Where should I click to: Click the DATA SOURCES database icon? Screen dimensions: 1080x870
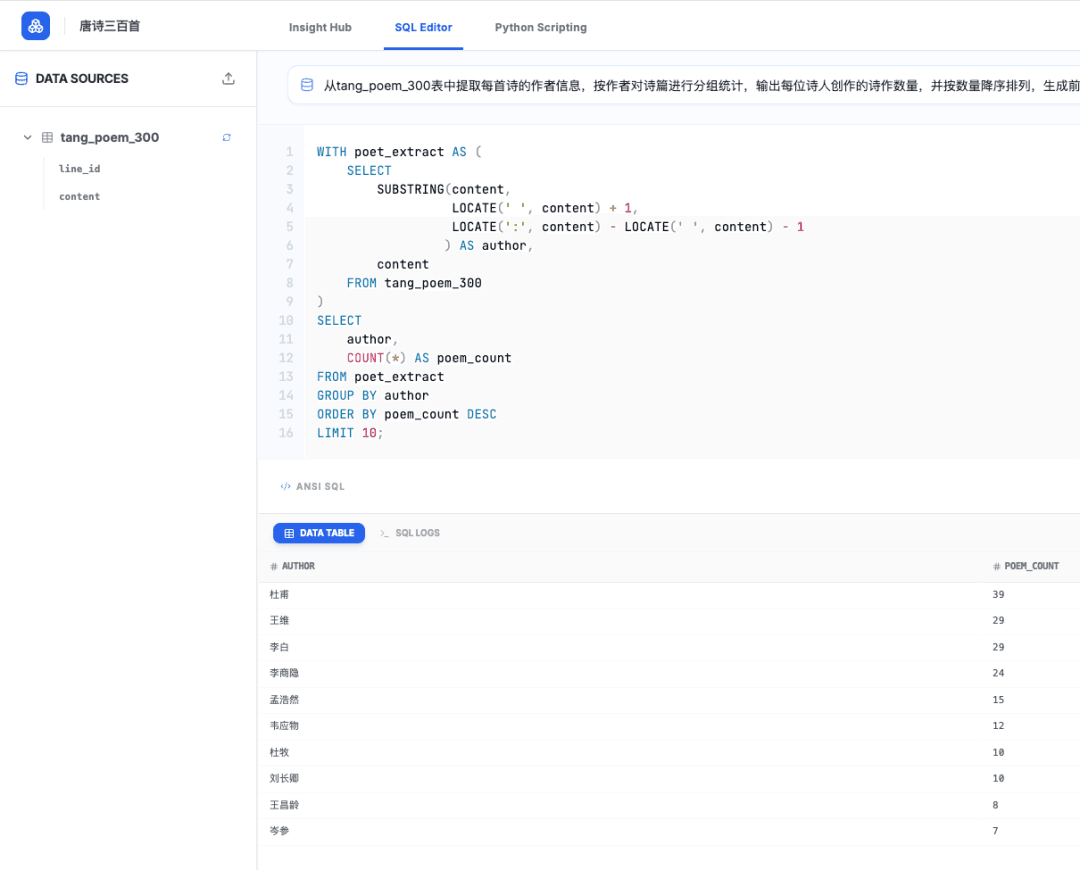(x=21, y=79)
